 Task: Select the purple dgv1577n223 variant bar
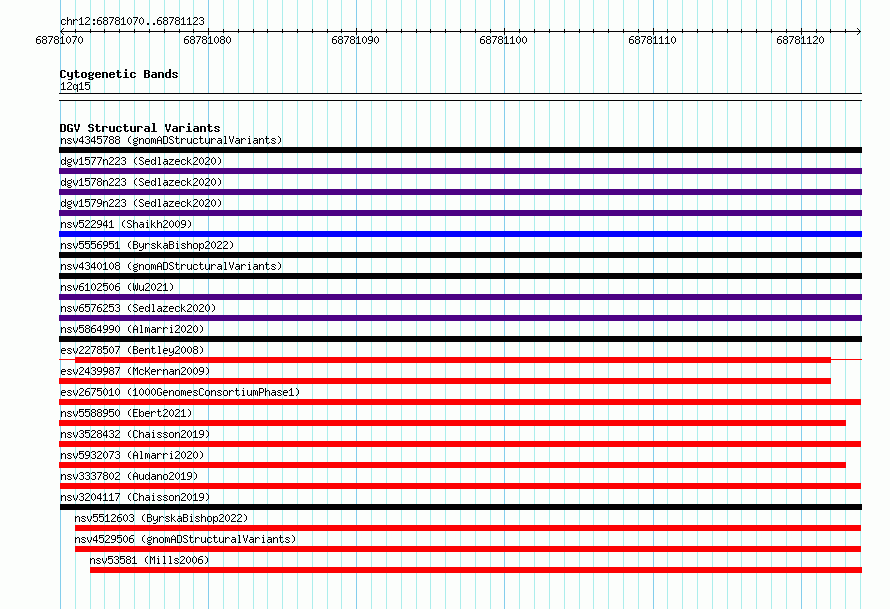(460, 171)
